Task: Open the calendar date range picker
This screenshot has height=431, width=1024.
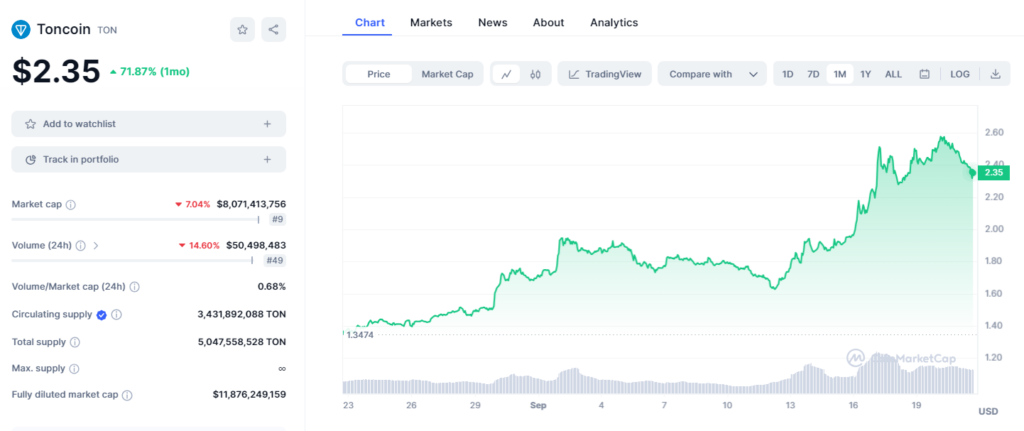Action: tap(924, 74)
